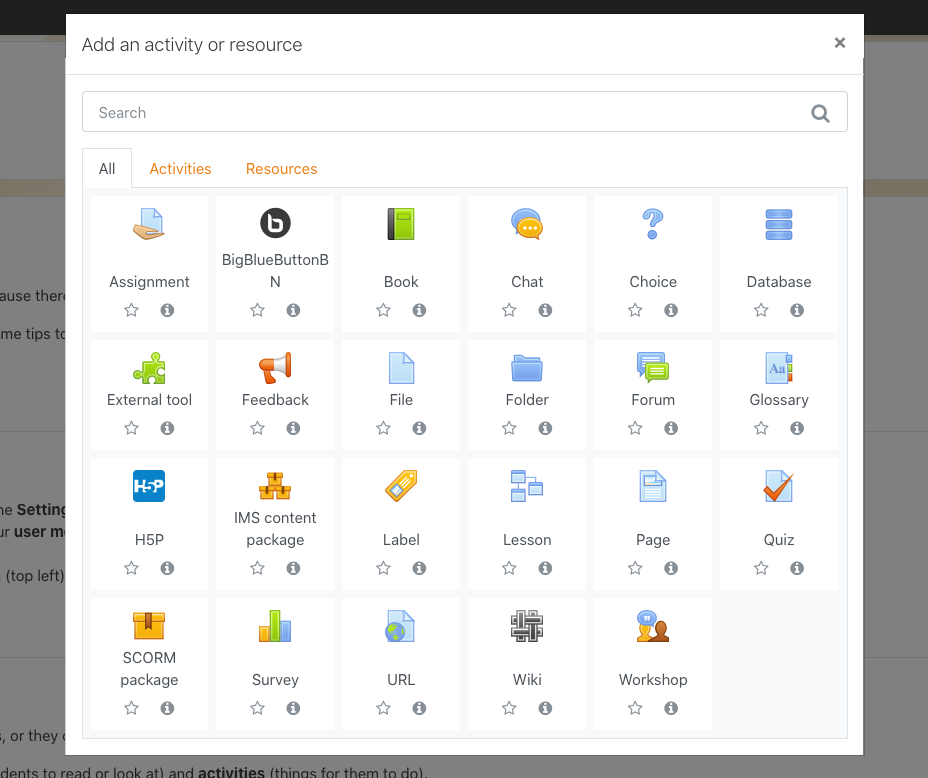Pick the Survey bar chart icon
Image resolution: width=928 pixels, height=778 pixels.
pyautogui.click(x=275, y=625)
